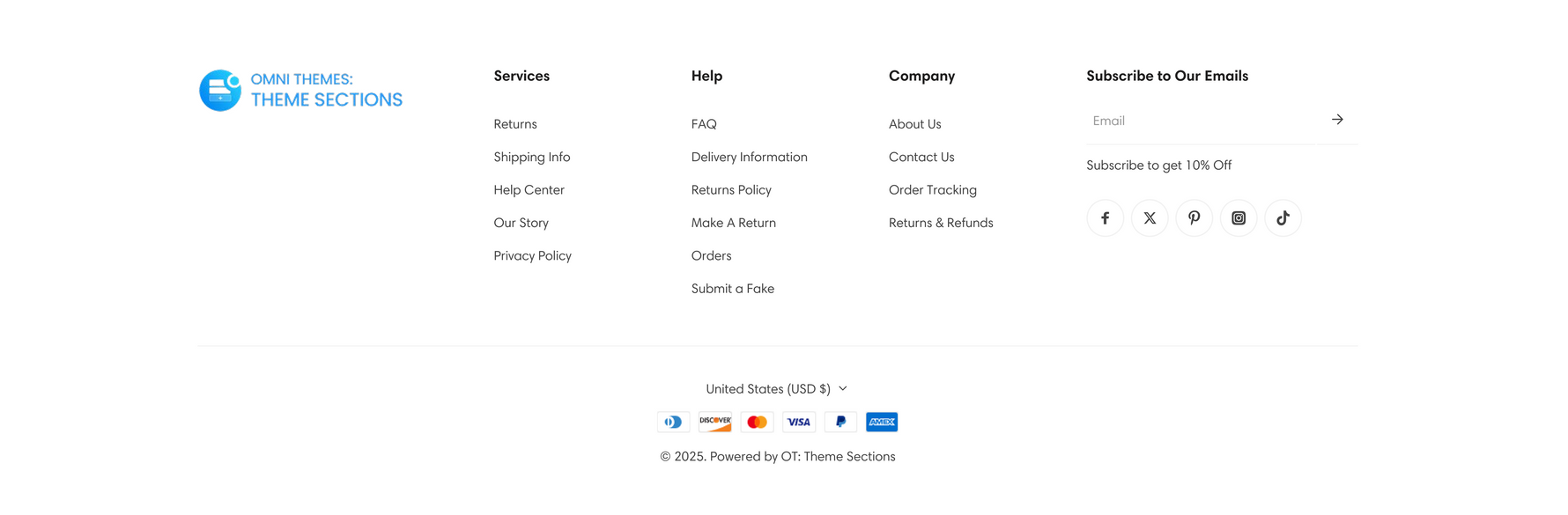Click the Visa payment icon

click(x=799, y=423)
